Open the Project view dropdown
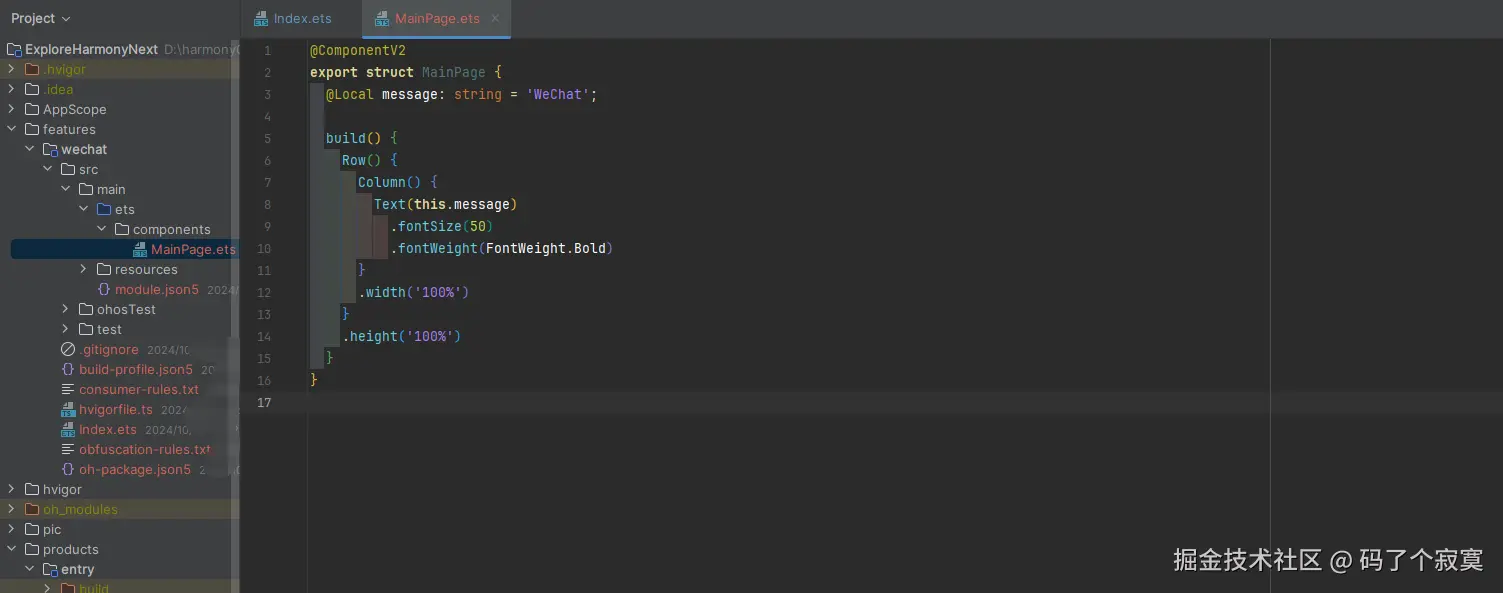 pos(41,18)
